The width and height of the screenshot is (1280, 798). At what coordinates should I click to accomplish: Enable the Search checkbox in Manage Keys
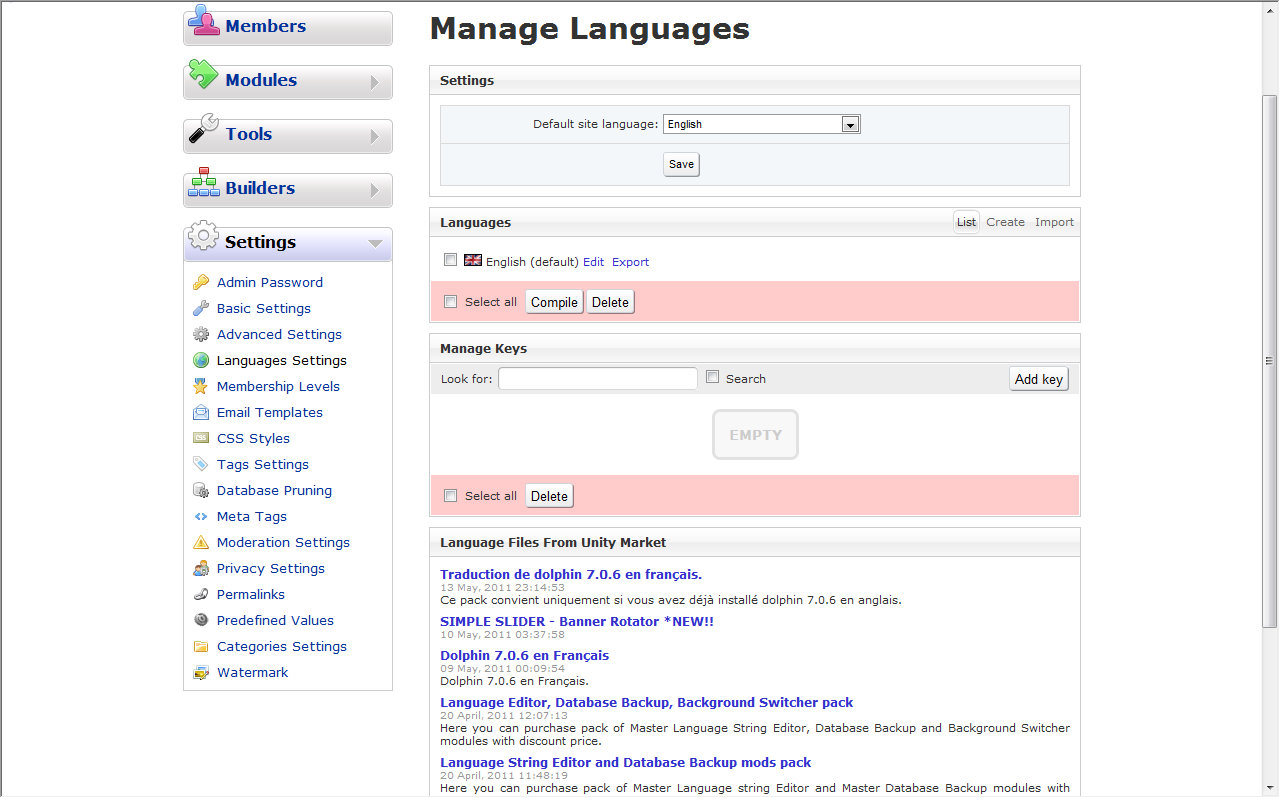[713, 377]
